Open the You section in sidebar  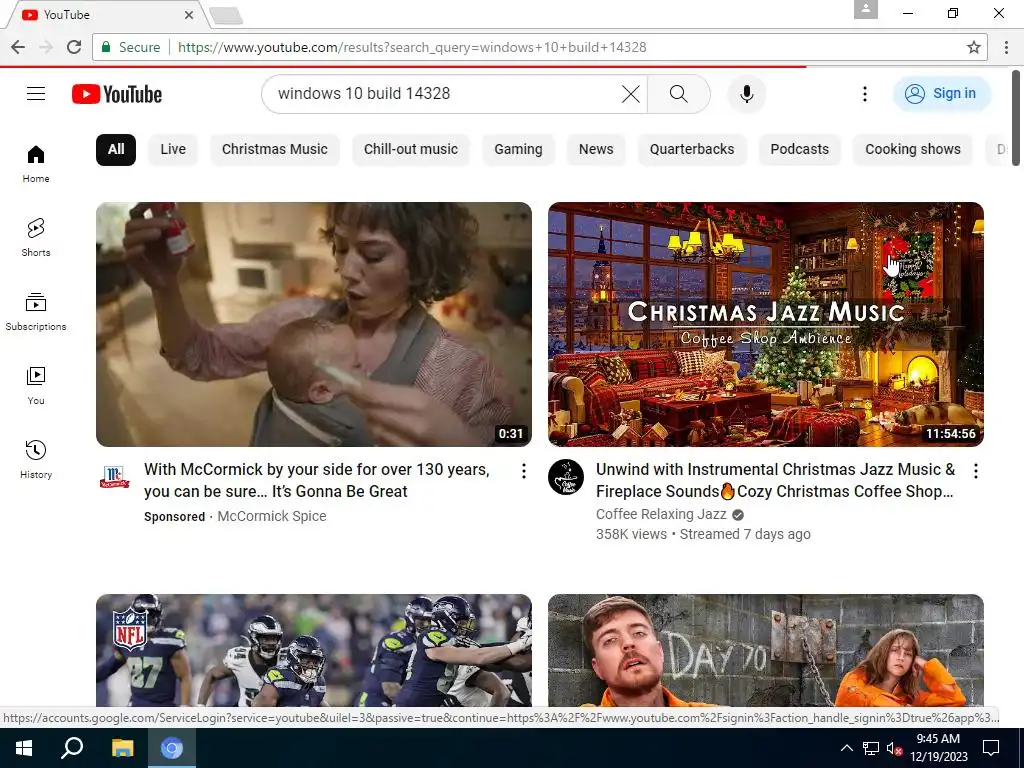coord(36,386)
